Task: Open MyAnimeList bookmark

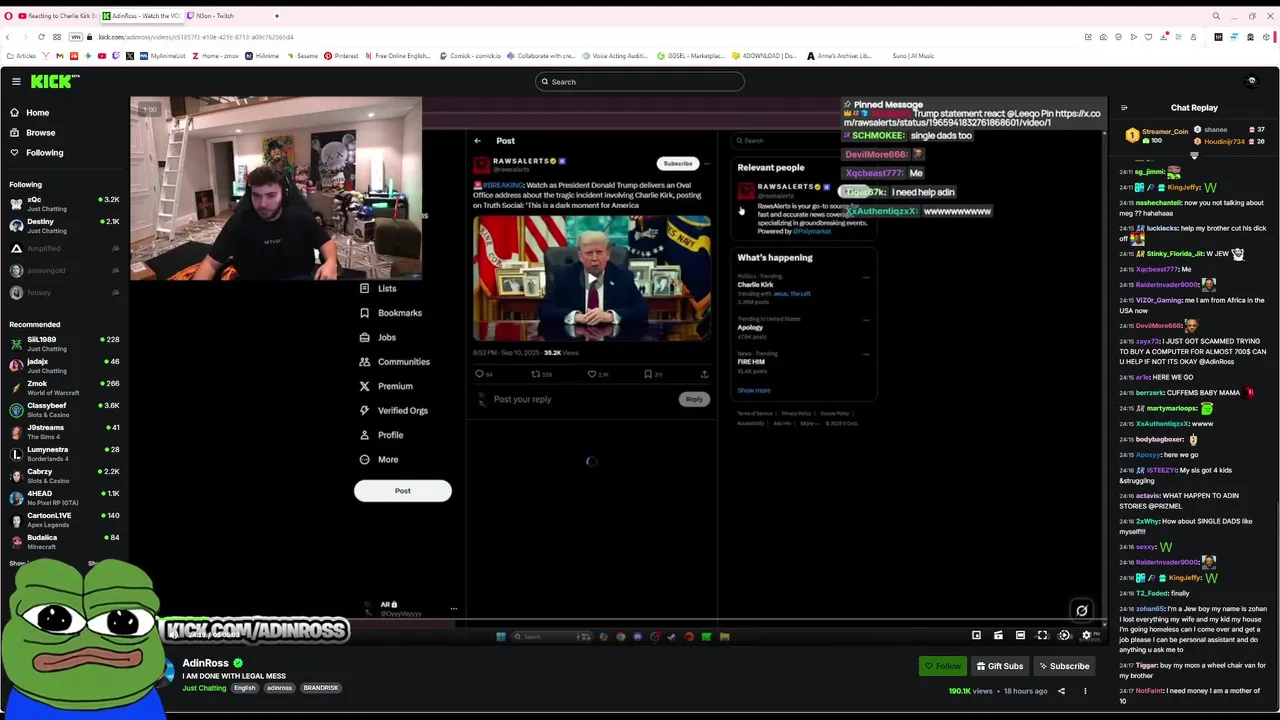Action: click(x=163, y=56)
